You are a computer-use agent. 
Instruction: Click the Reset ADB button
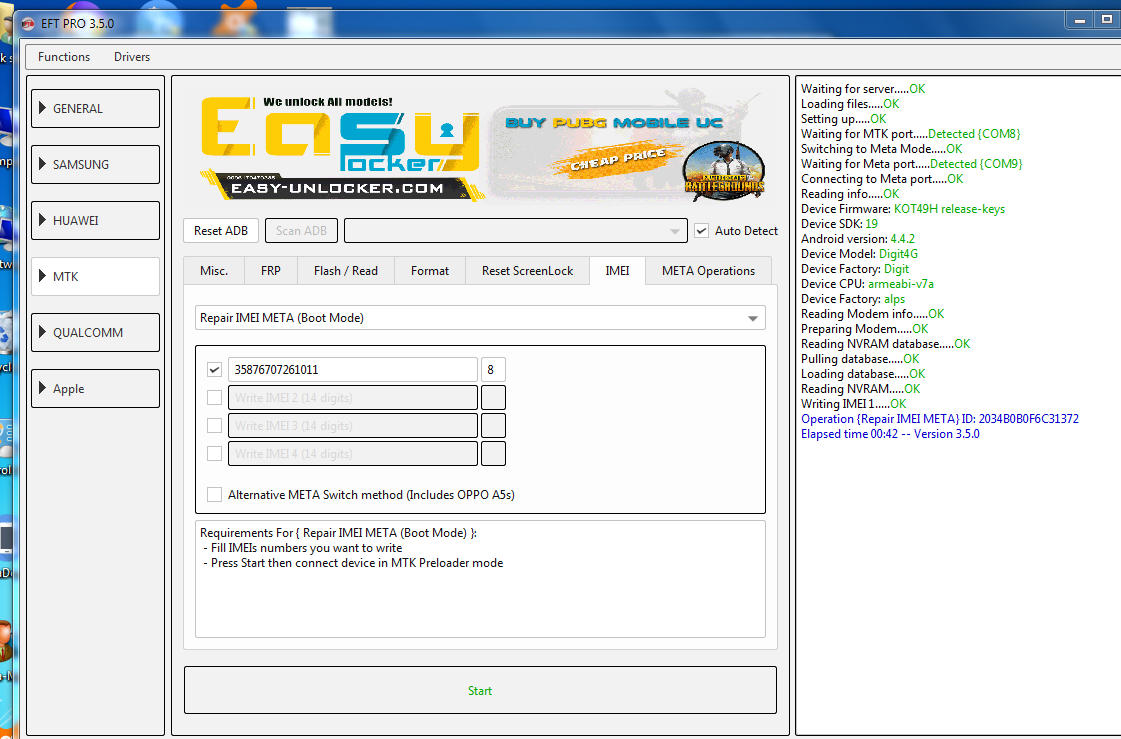pyautogui.click(x=220, y=231)
